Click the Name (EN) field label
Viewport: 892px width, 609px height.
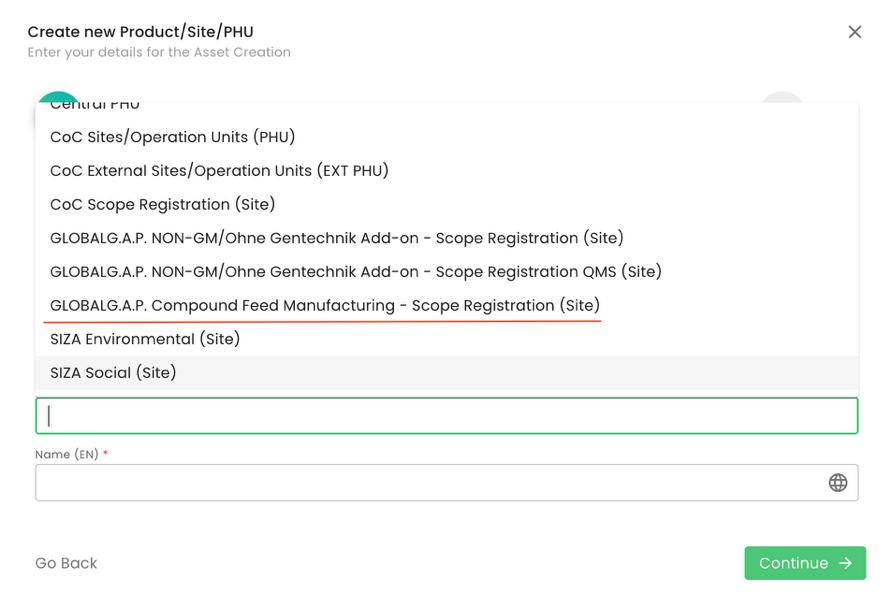point(67,455)
